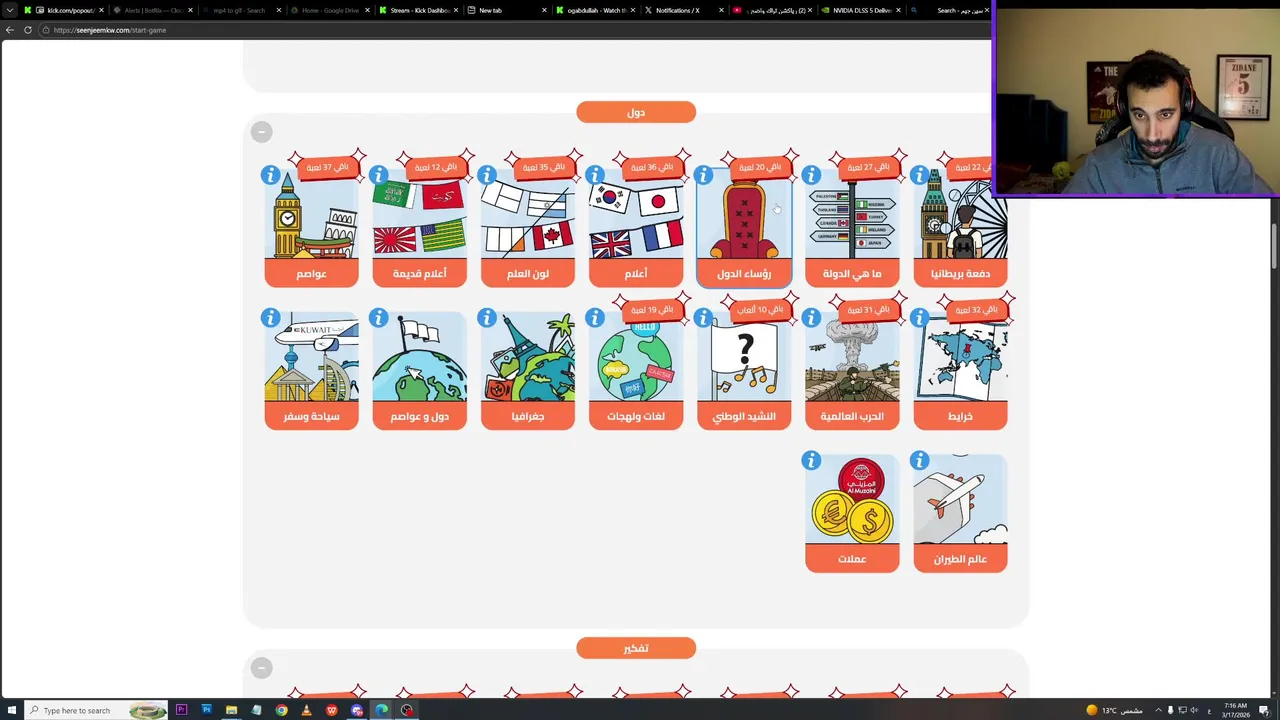
Task: Open Photoshop from the taskbar
Action: pos(206,710)
